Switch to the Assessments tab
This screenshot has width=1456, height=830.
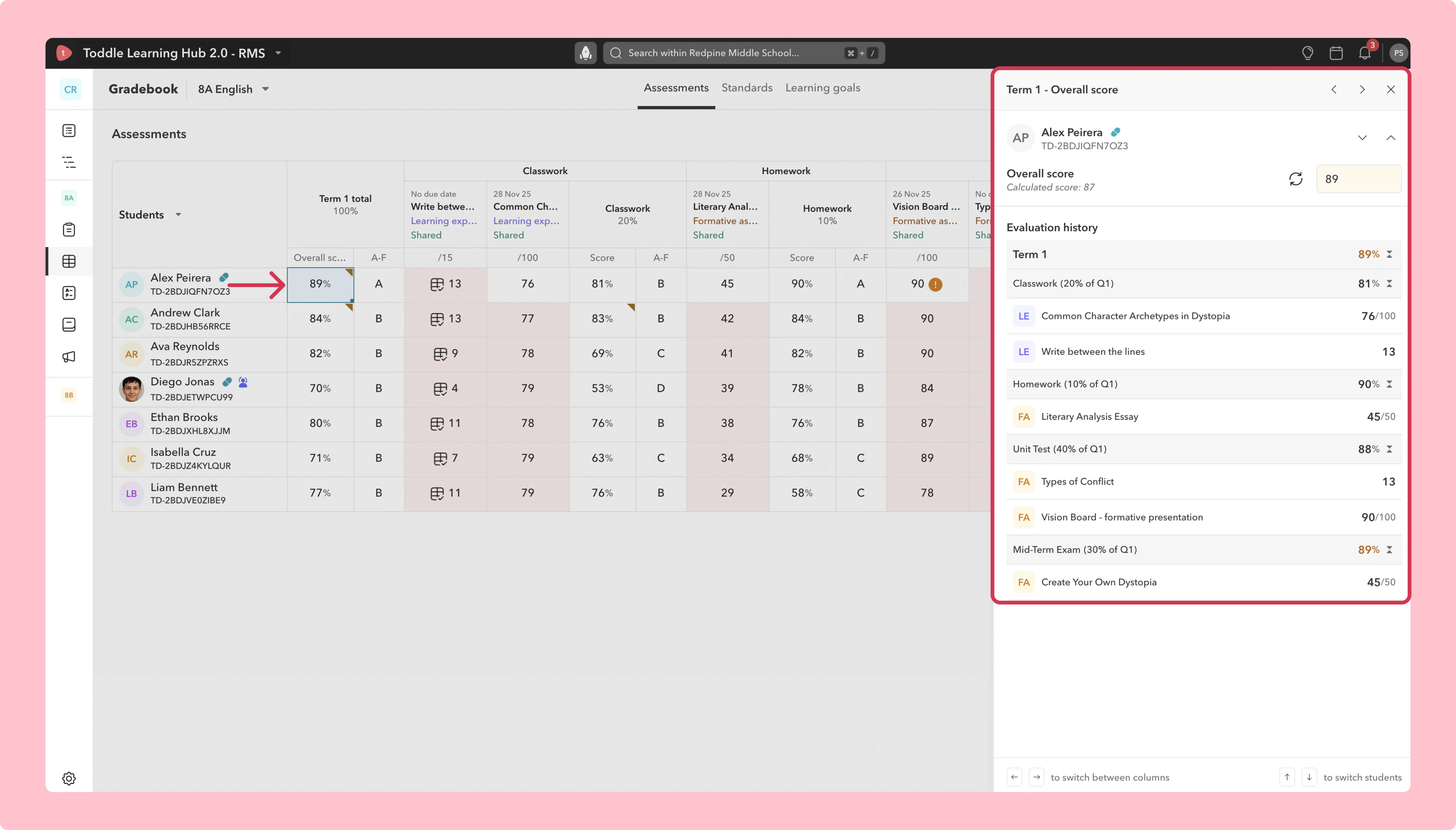pos(676,88)
